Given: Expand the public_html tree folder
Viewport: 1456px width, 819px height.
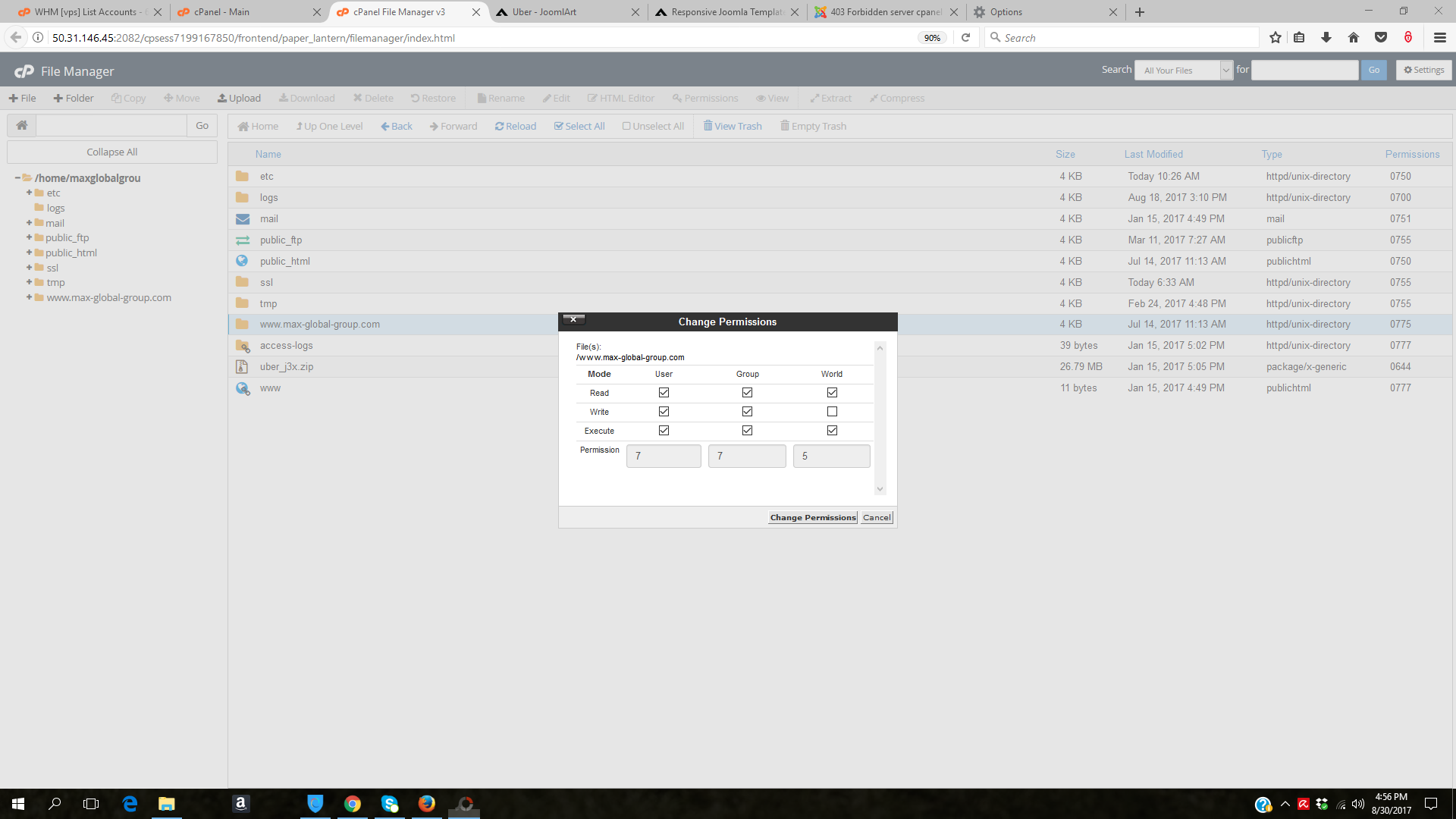Looking at the screenshot, I should (29, 253).
